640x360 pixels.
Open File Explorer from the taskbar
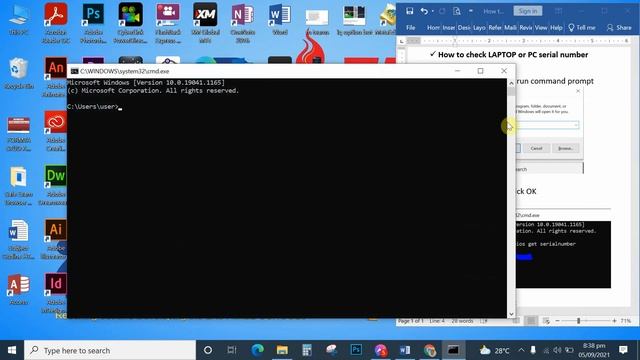point(282,350)
